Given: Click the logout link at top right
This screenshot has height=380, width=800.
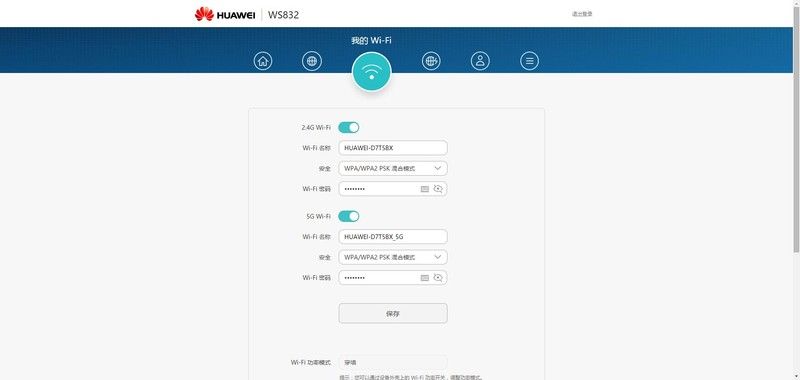Looking at the screenshot, I should click(x=582, y=14).
